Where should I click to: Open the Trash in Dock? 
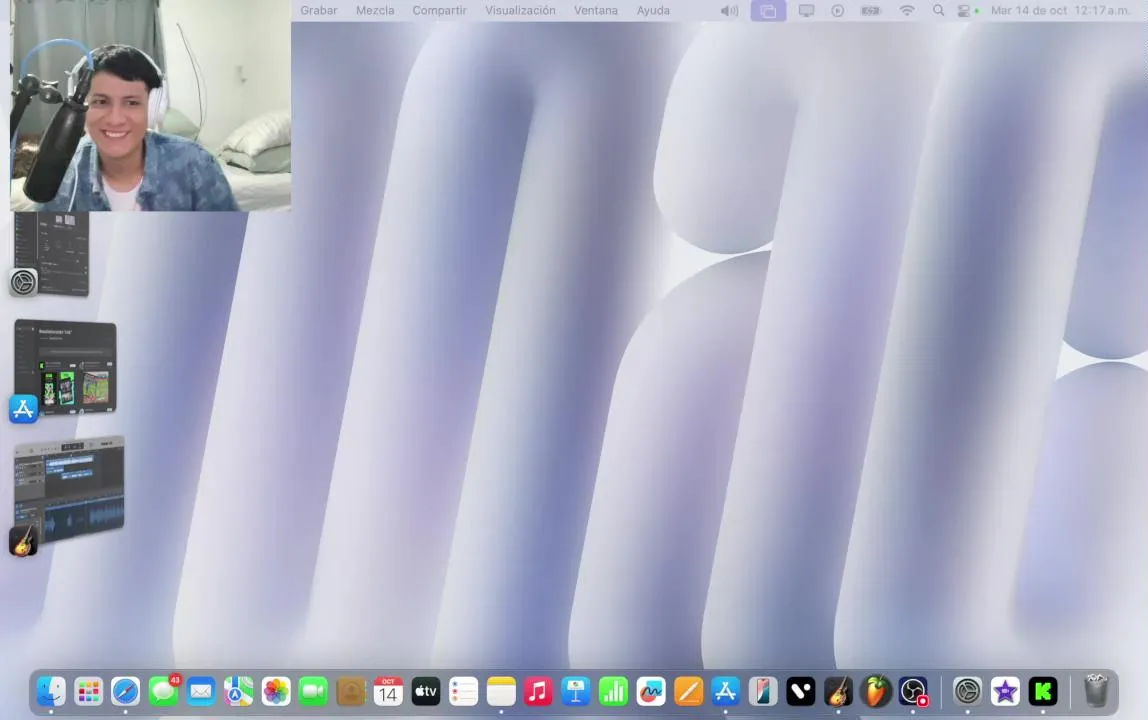(1096, 691)
